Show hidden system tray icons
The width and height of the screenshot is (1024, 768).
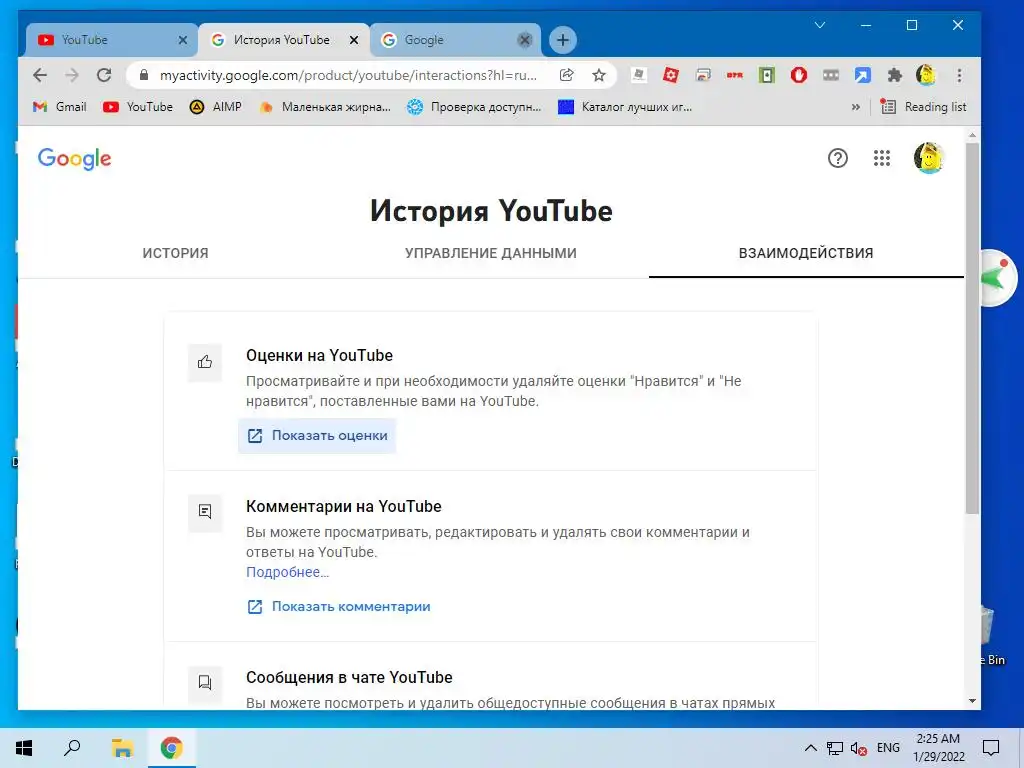[x=810, y=748]
